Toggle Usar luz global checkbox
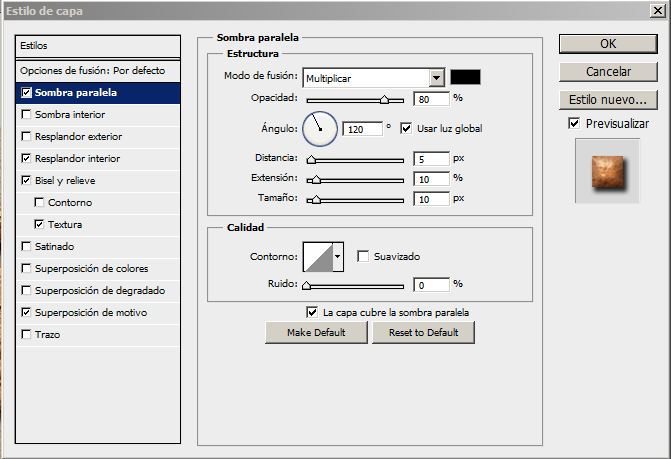Viewport: 671px width, 459px height. (x=406, y=128)
